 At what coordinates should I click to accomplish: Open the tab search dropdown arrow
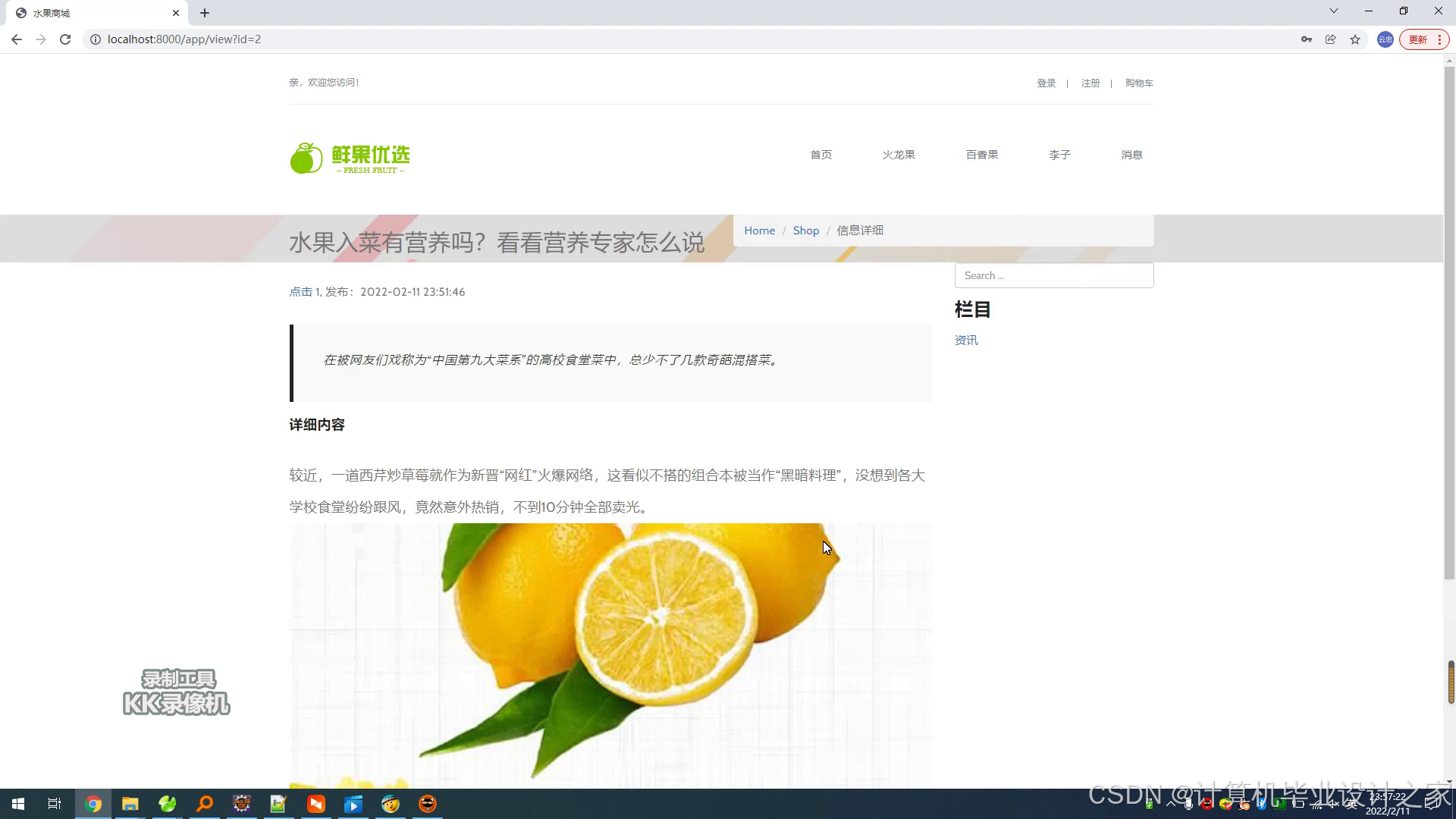[x=1334, y=11]
